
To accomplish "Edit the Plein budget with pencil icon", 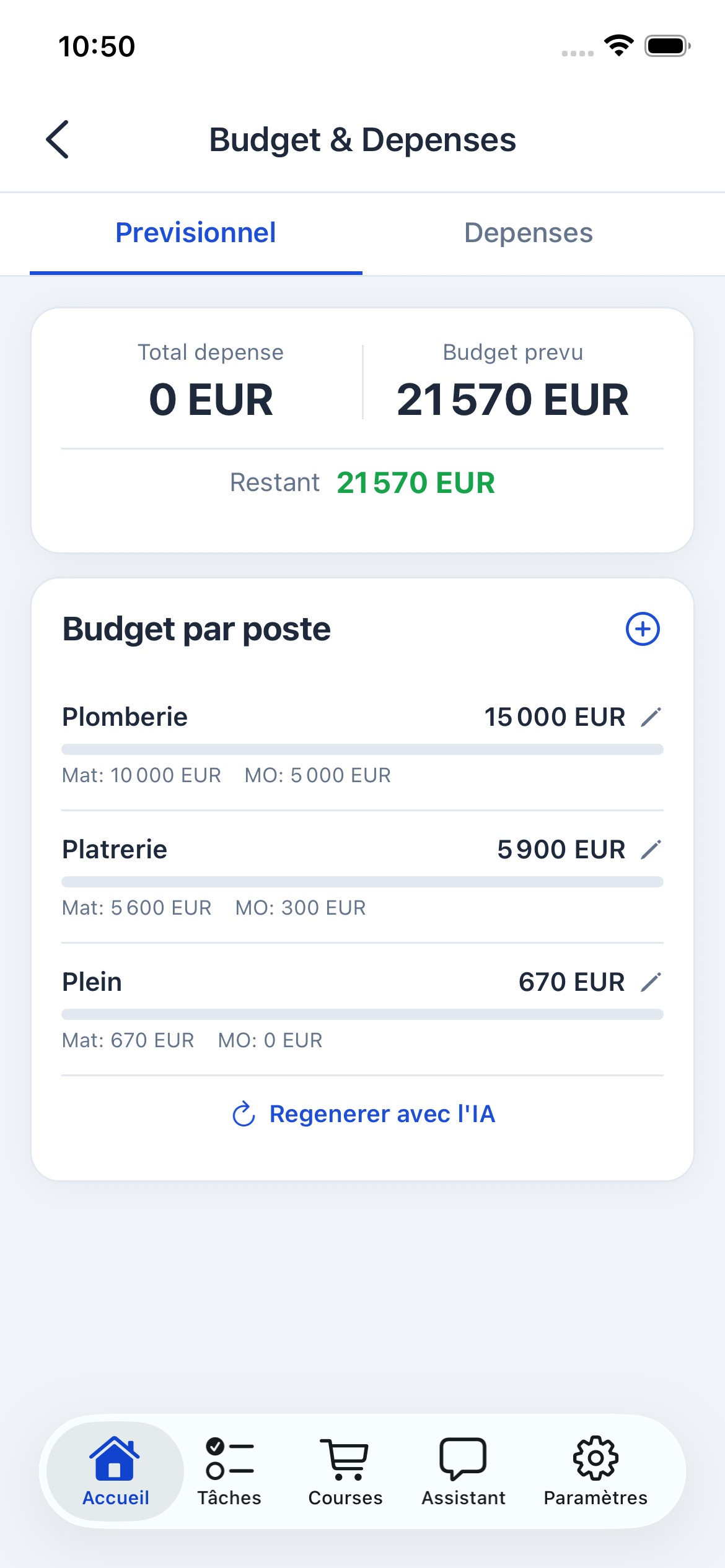I will (x=651, y=982).
